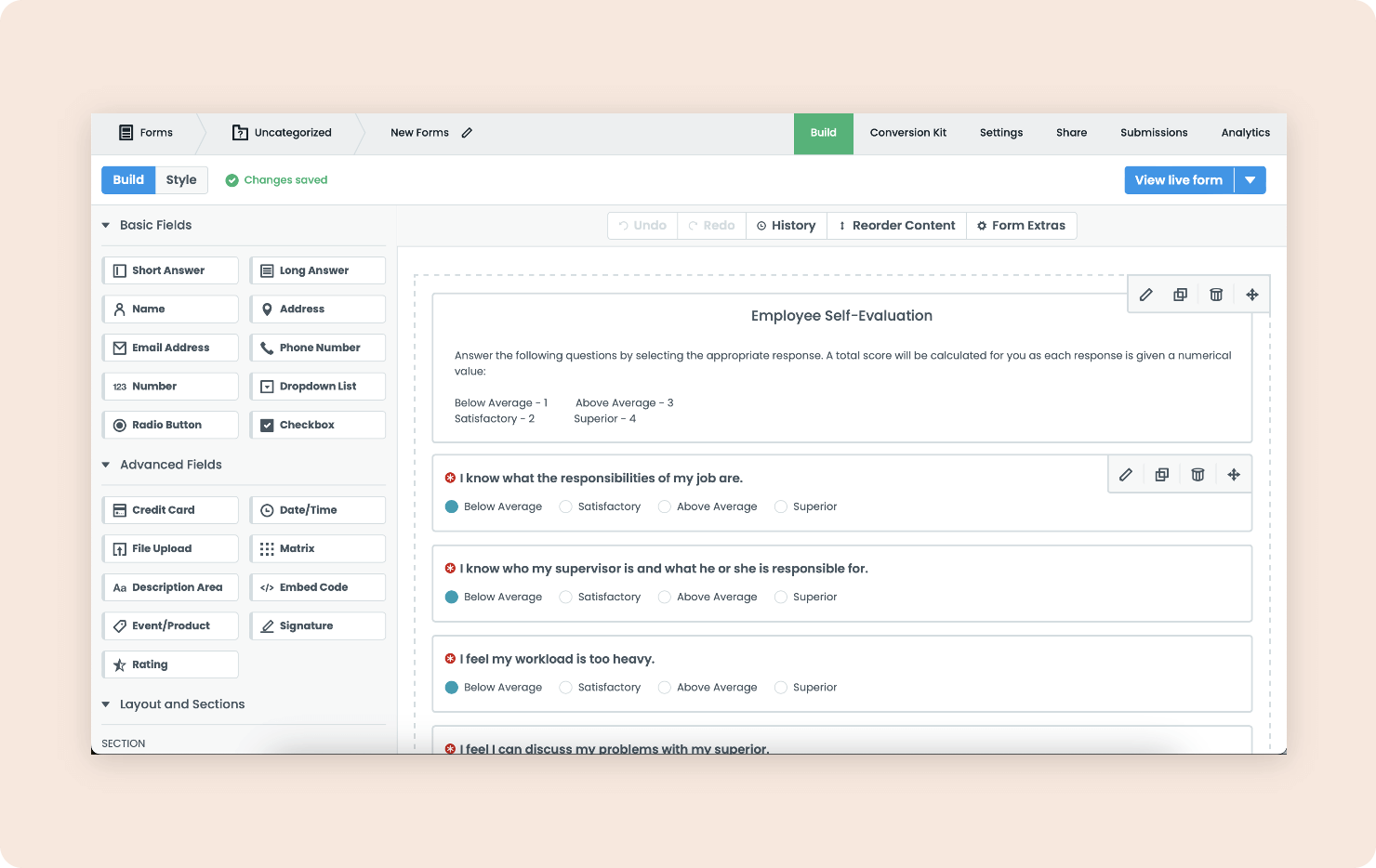Screen dimensions: 1376x868
Task: Open the View live form dropdown arrow
Action: point(1250,180)
